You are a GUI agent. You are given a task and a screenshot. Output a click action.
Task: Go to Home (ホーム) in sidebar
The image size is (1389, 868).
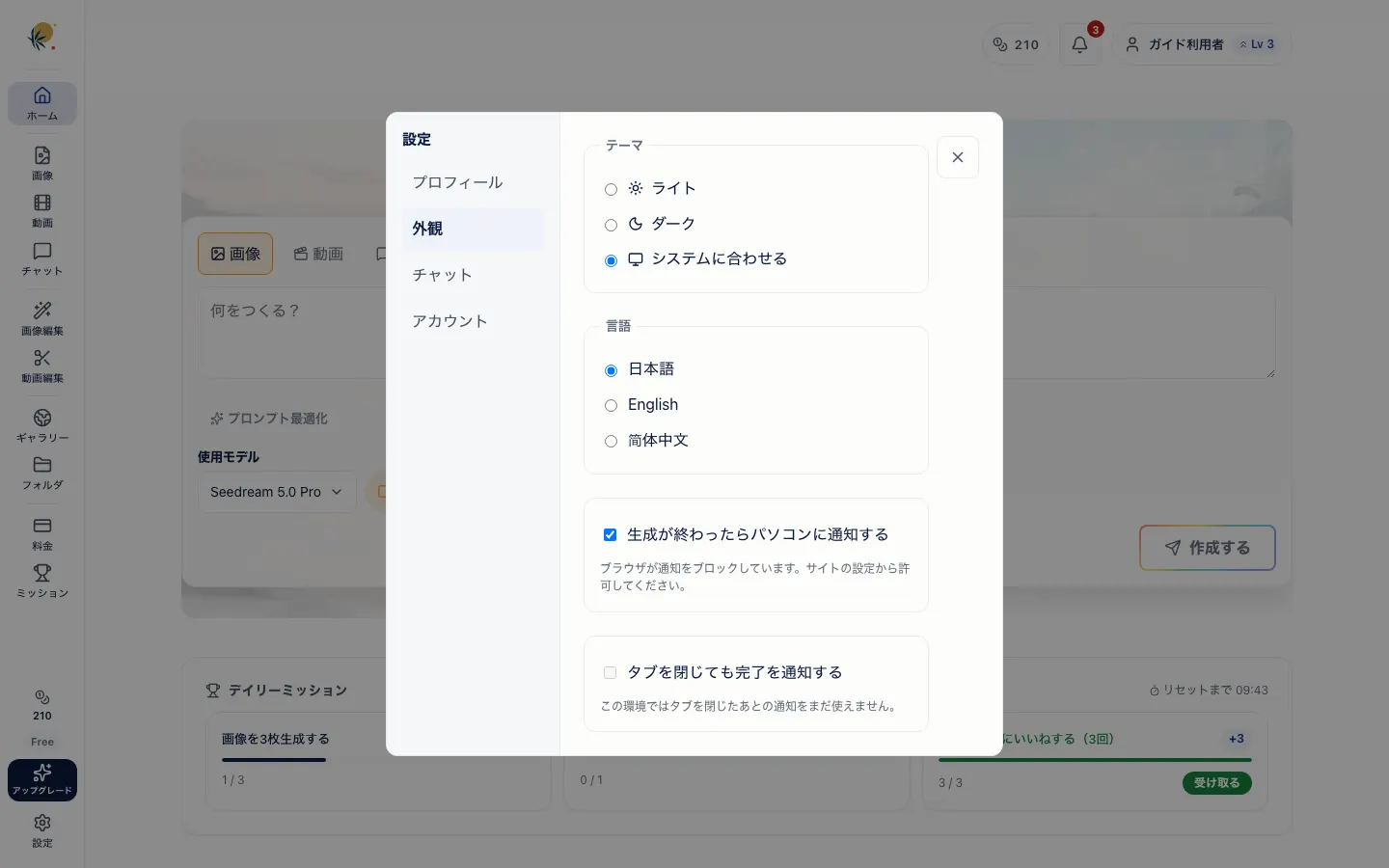tap(42, 103)
